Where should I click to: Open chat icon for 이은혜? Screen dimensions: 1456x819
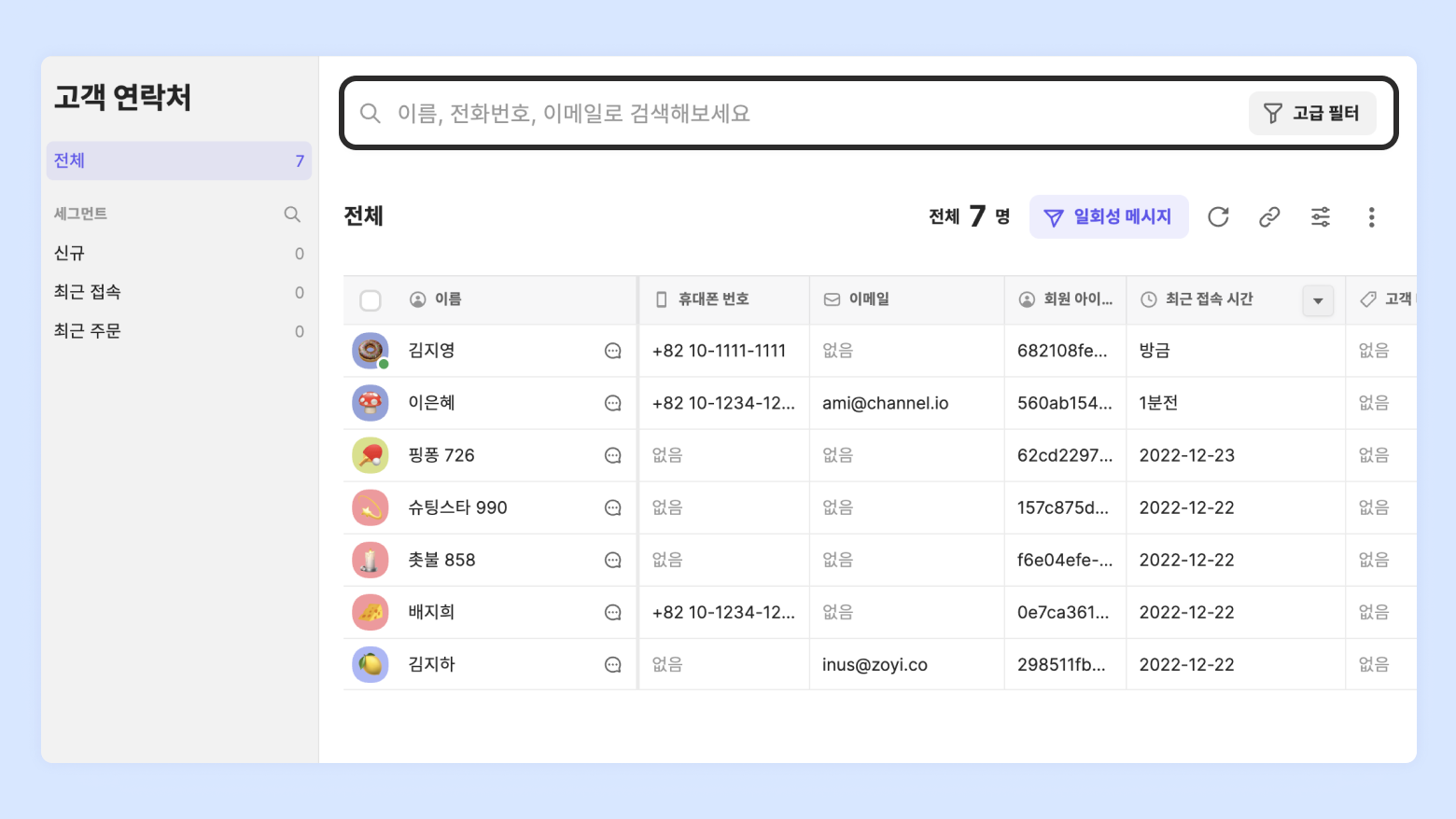613,403
